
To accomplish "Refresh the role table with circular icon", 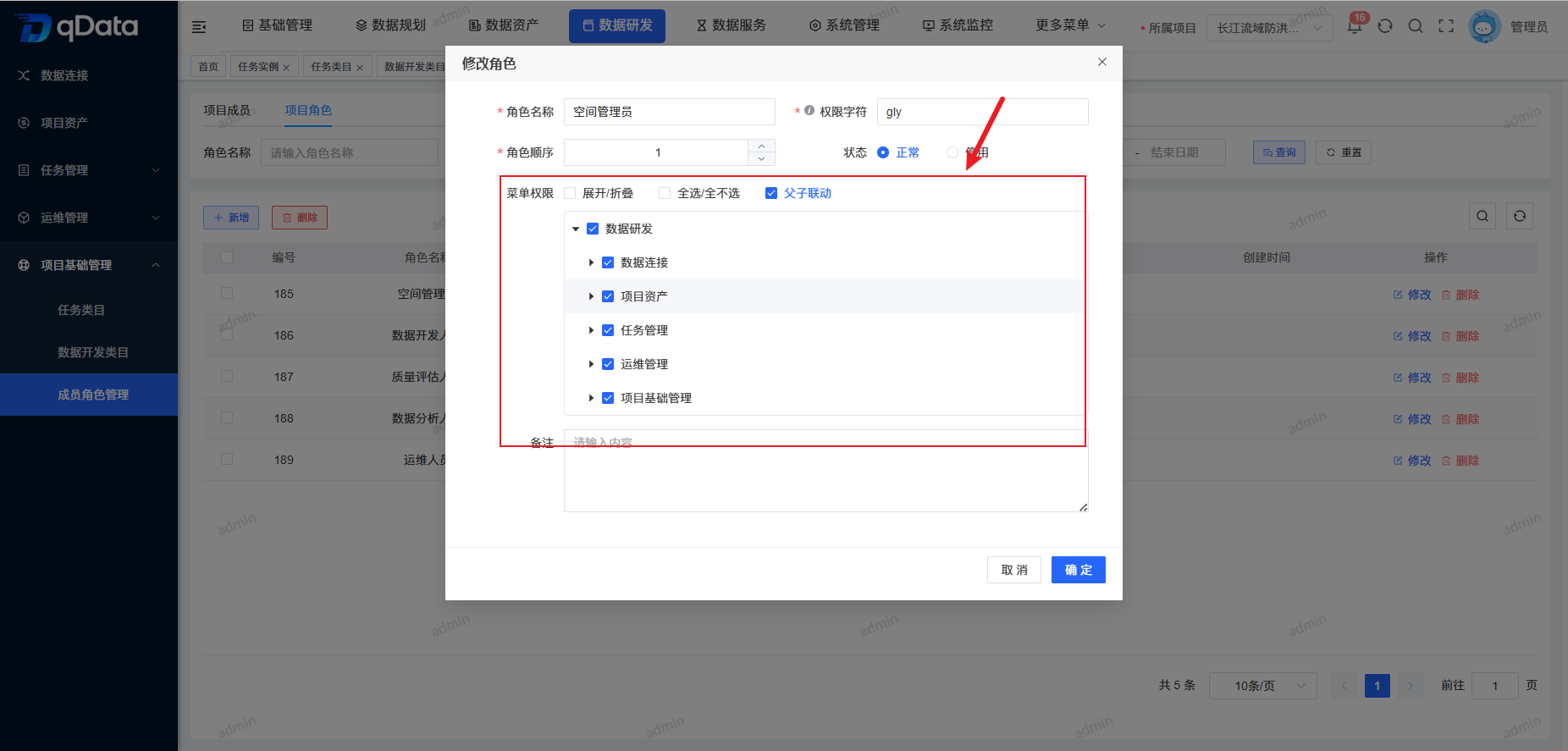I will point(1520,216).
